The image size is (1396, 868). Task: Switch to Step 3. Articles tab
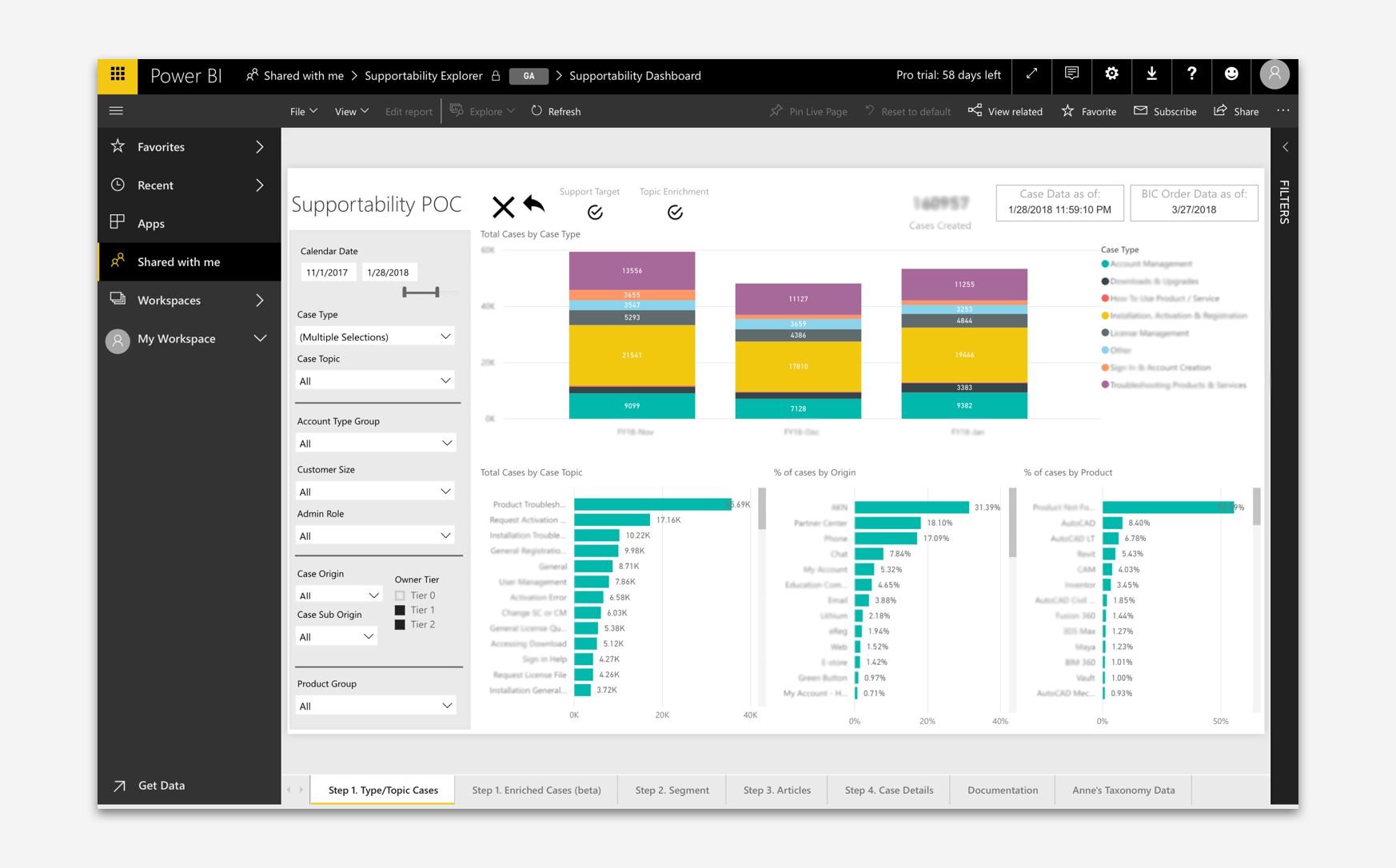pyautogui.click(x=776, y=790)
